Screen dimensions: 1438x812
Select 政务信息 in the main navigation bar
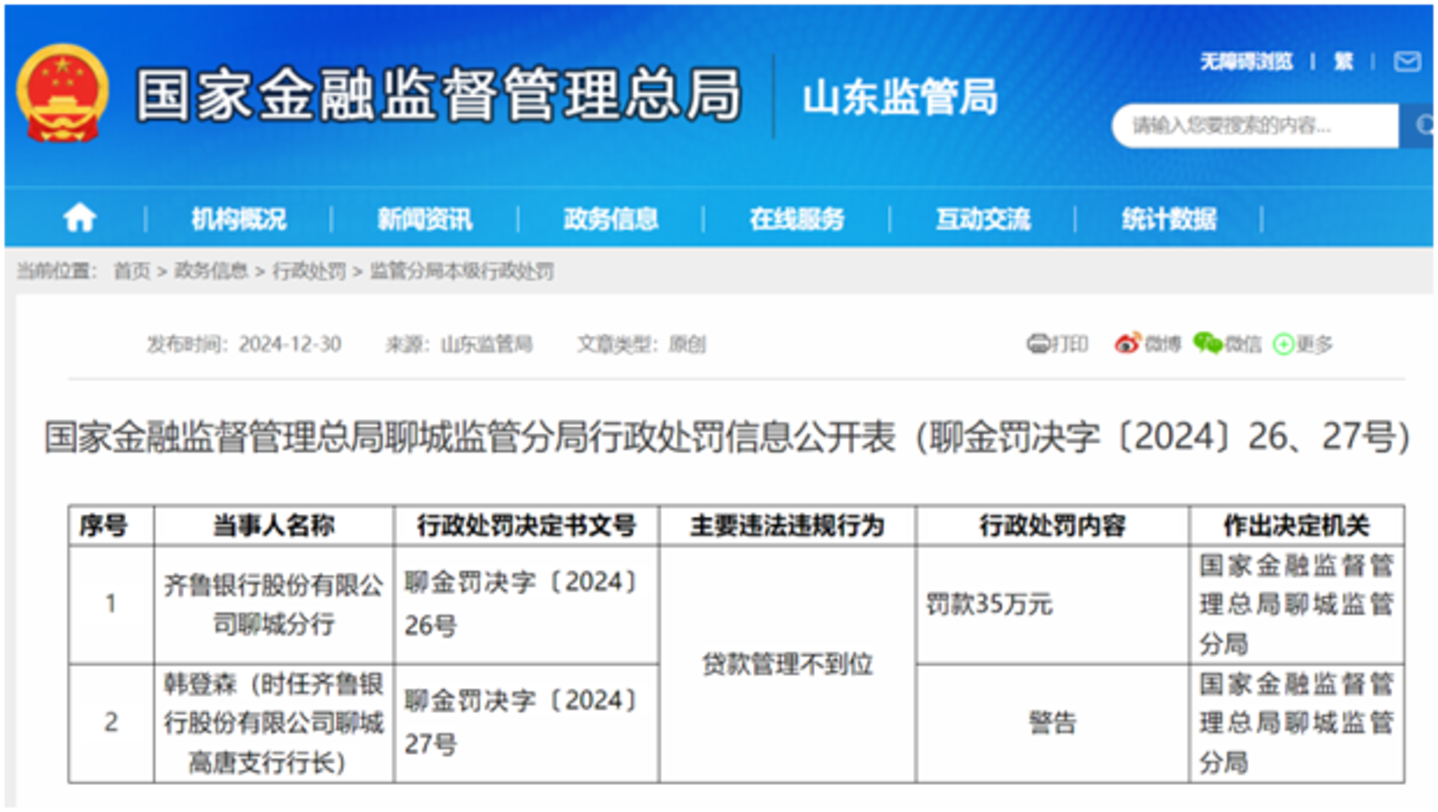610,219
